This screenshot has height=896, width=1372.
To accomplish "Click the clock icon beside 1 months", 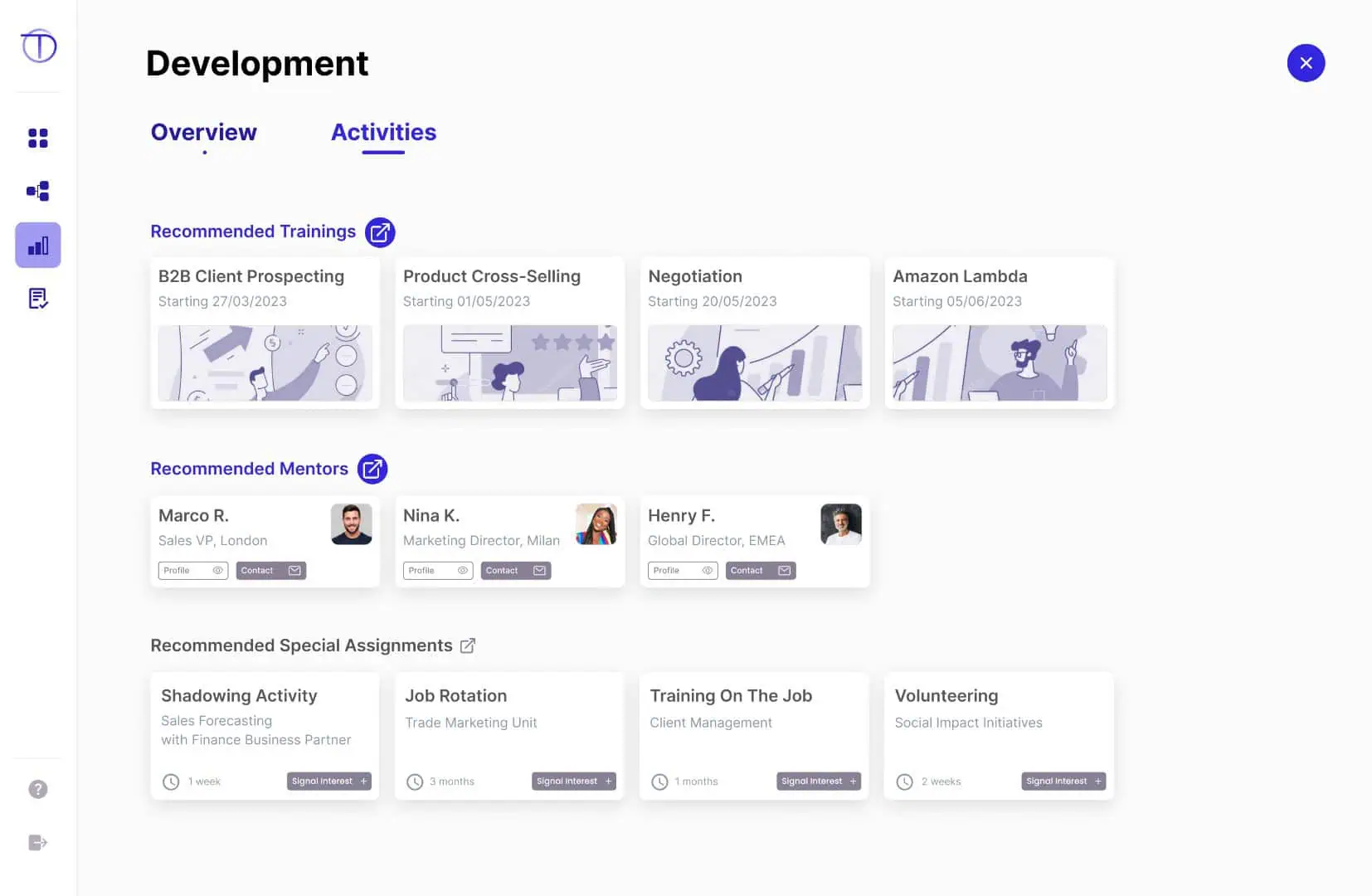I will (659, 782).
